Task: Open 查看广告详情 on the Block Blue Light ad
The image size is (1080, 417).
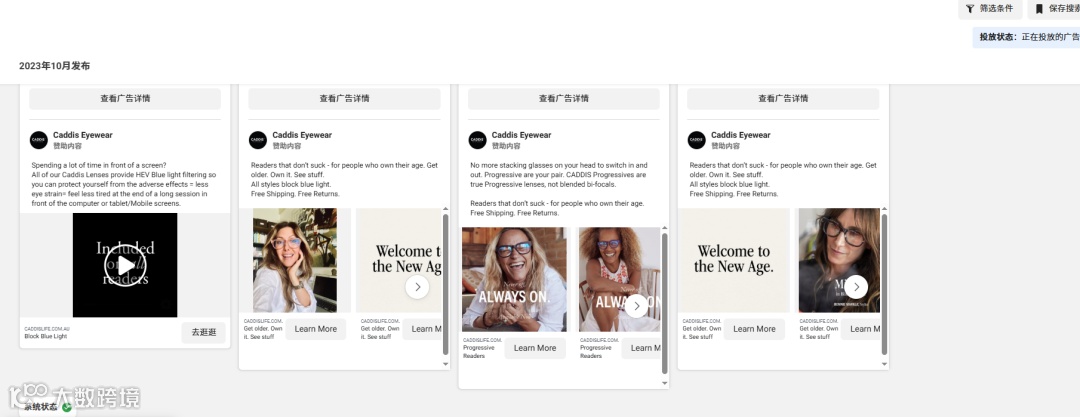Action: (125, 99)
